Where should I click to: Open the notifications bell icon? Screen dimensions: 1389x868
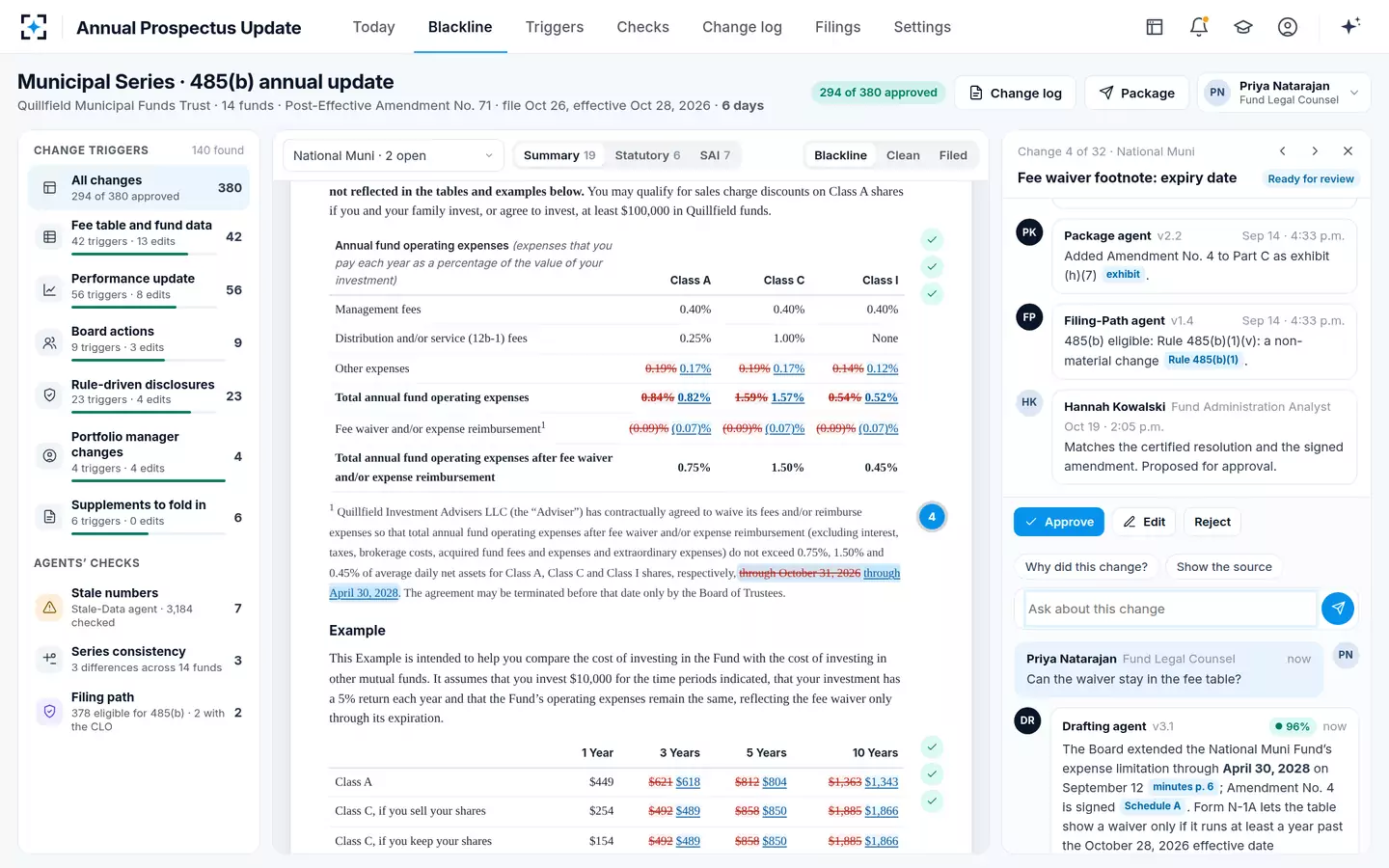1199,27
